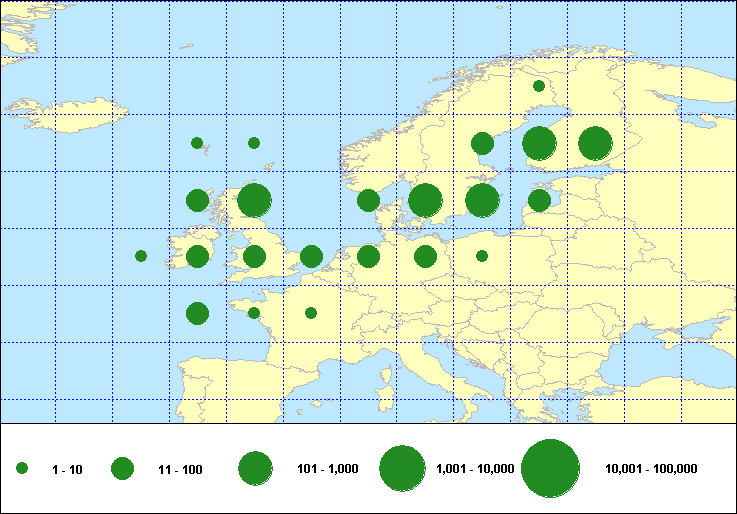Click the "11 - 100" legend label
This screenshot has width=737, height=514.
(x=180, y=469)
